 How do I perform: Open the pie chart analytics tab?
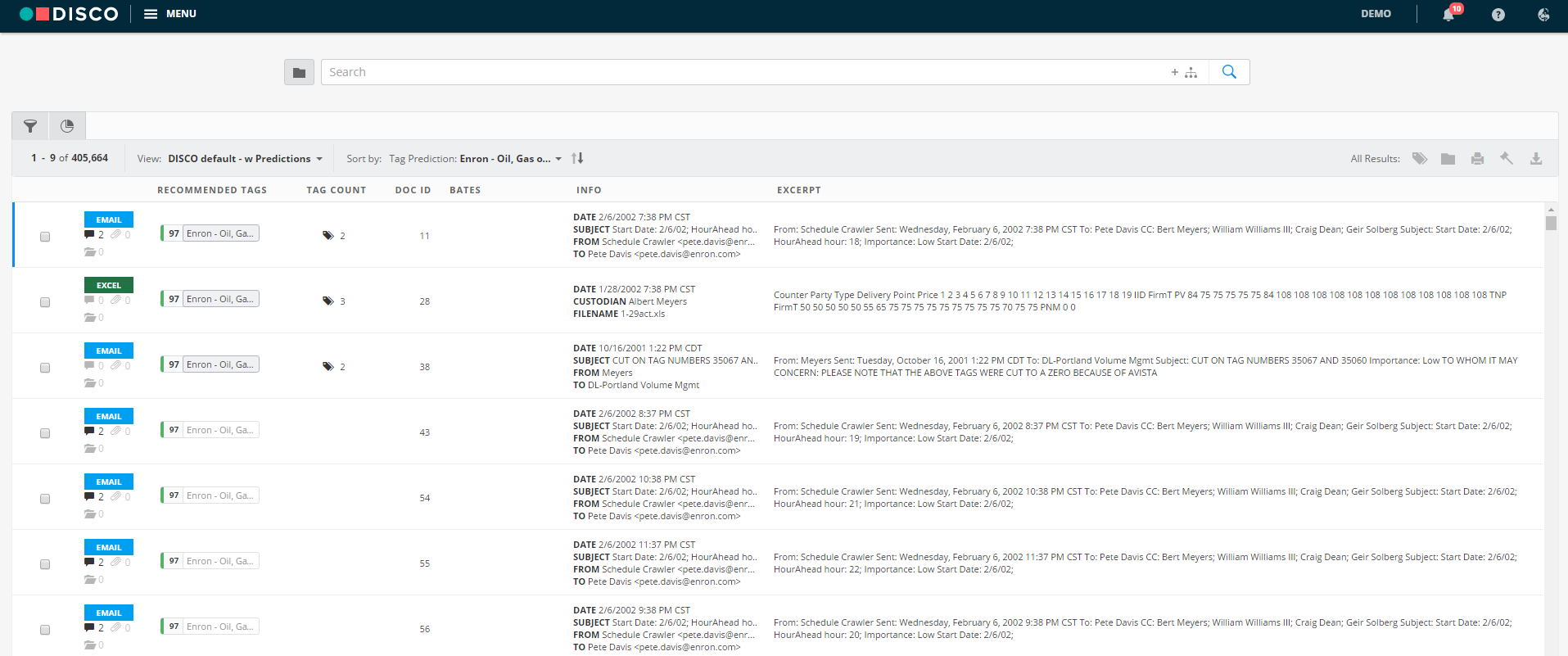click(x=67, y=126)
